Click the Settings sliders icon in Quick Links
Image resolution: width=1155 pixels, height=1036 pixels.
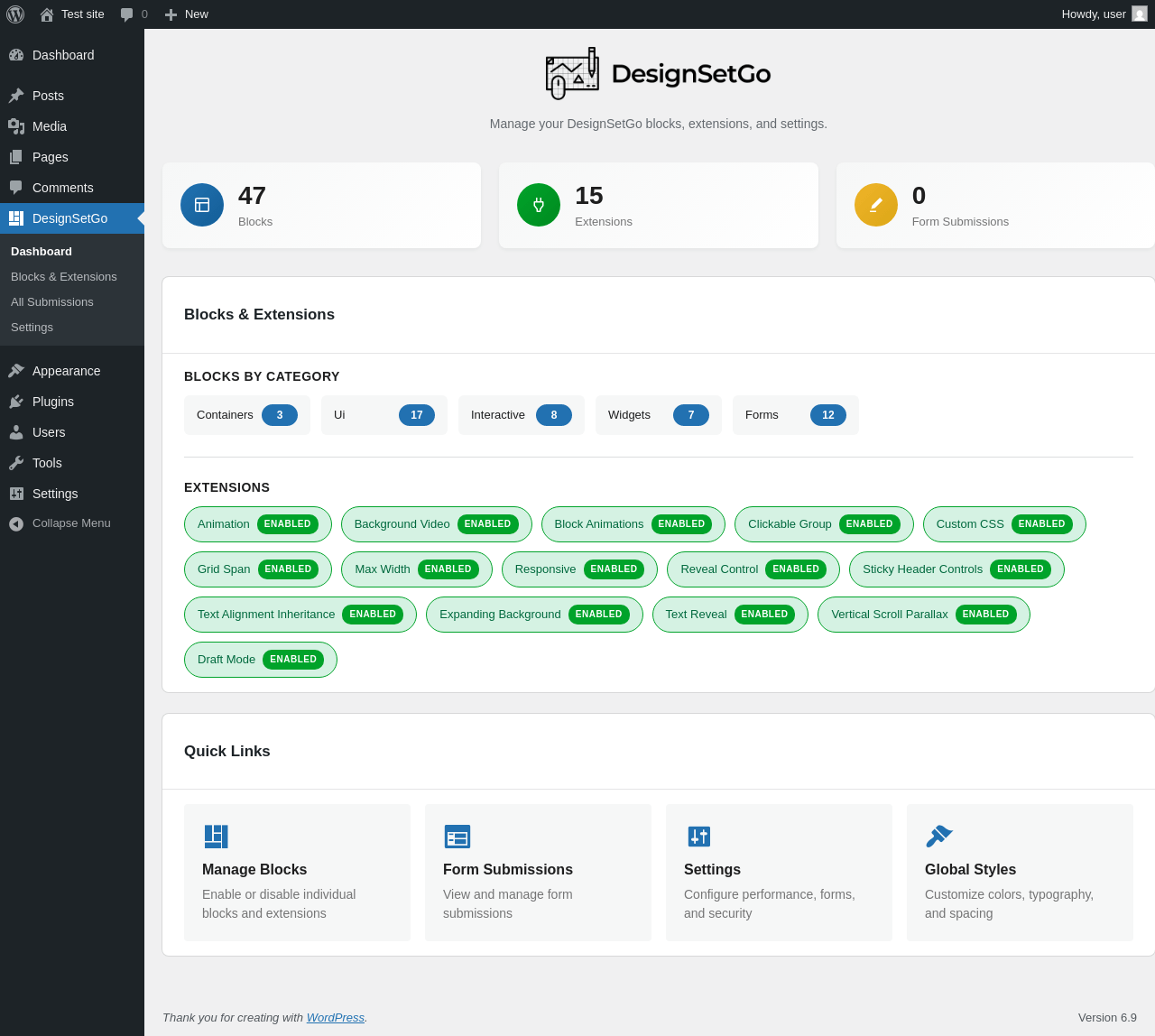[698, 837]
